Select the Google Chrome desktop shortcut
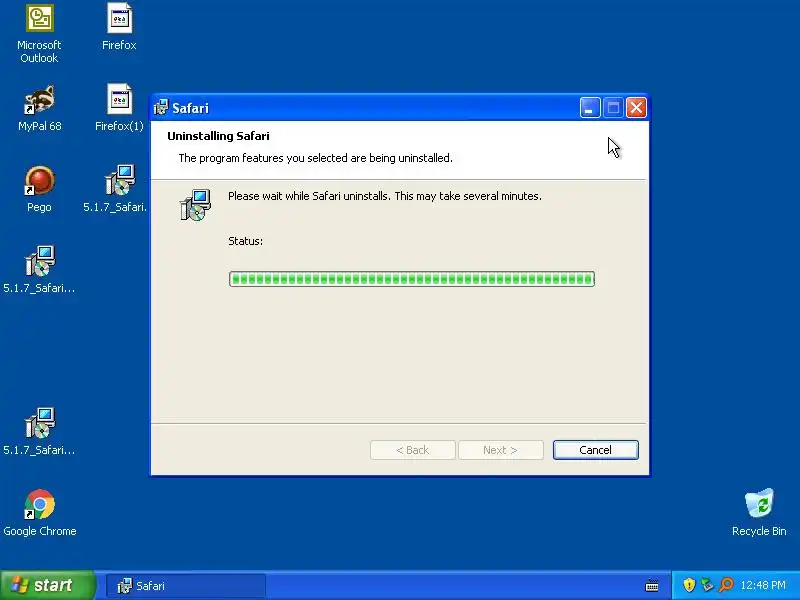The image size is (800, 600). click(39, 513)
